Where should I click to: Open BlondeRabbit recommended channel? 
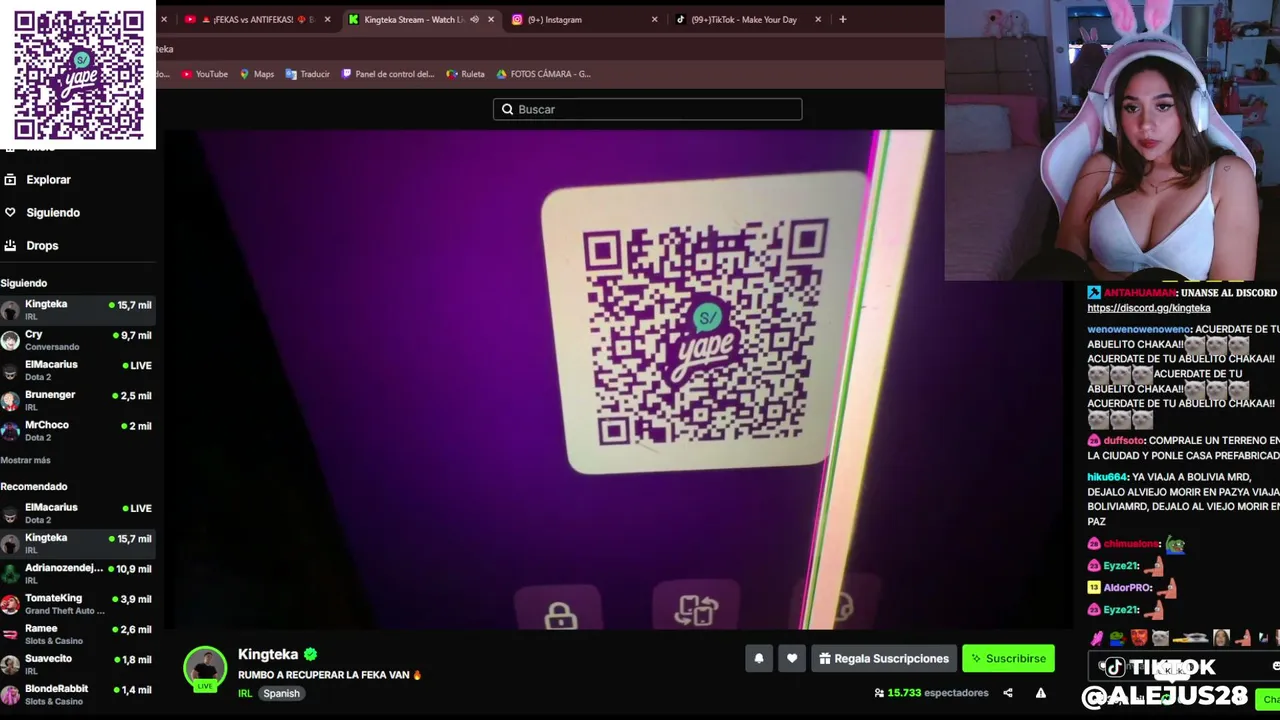[x=78, y=694]
